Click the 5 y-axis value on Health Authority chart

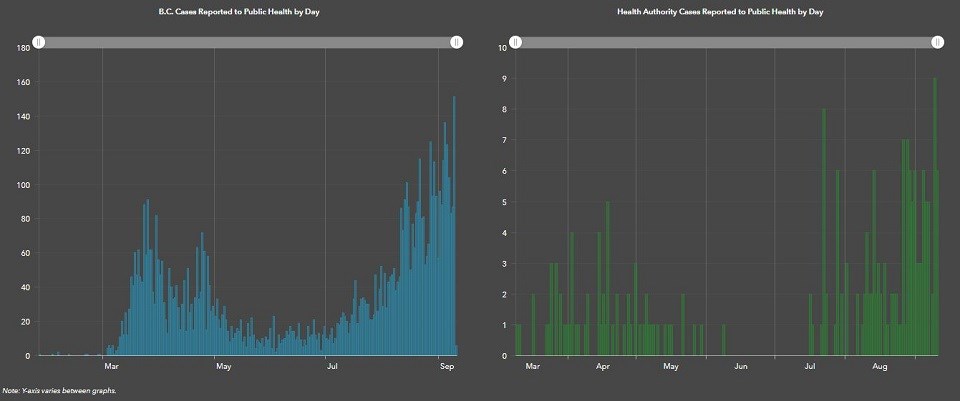(x=502, y=202)
